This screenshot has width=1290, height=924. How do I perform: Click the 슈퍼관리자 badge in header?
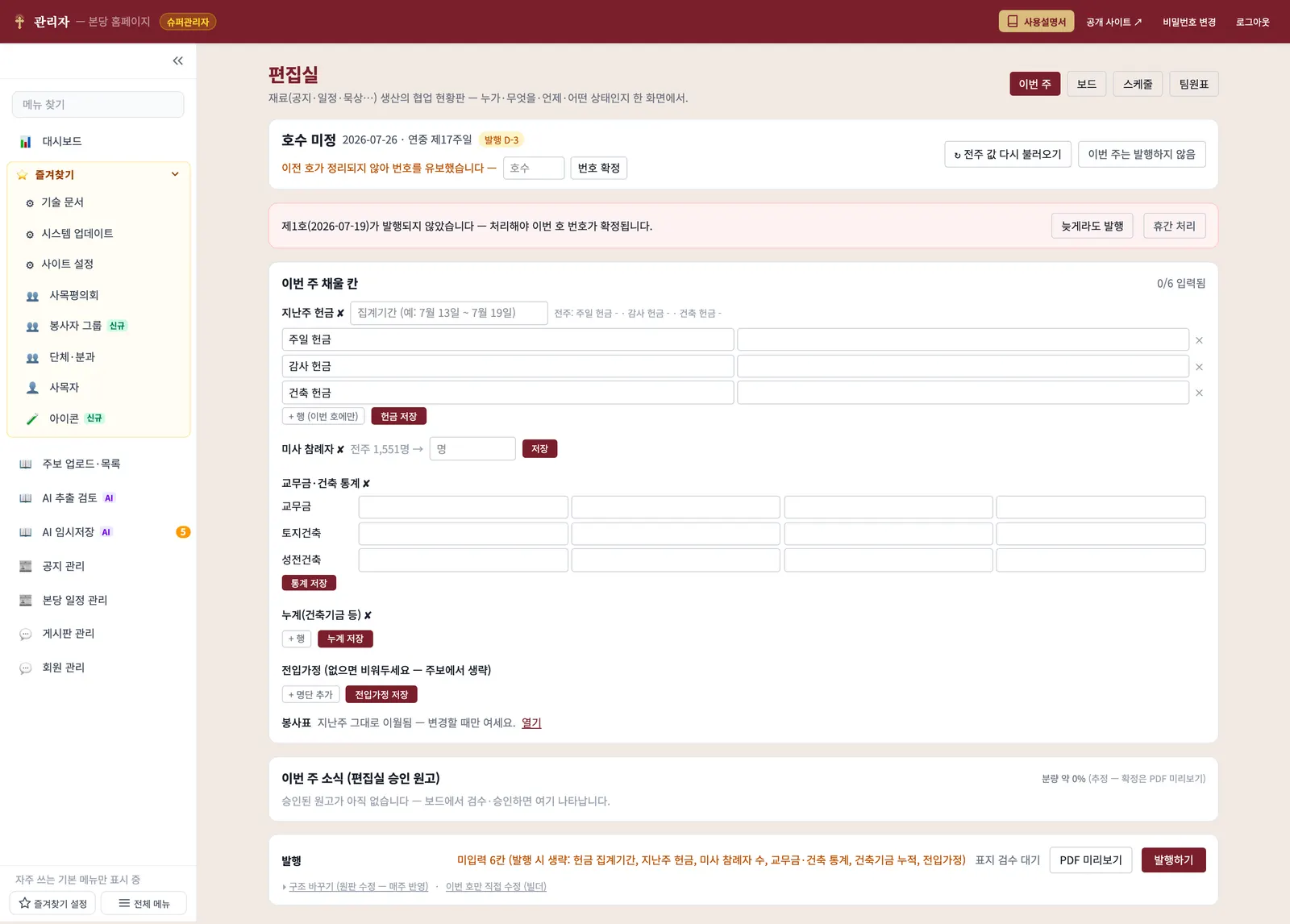click(187, 22)
